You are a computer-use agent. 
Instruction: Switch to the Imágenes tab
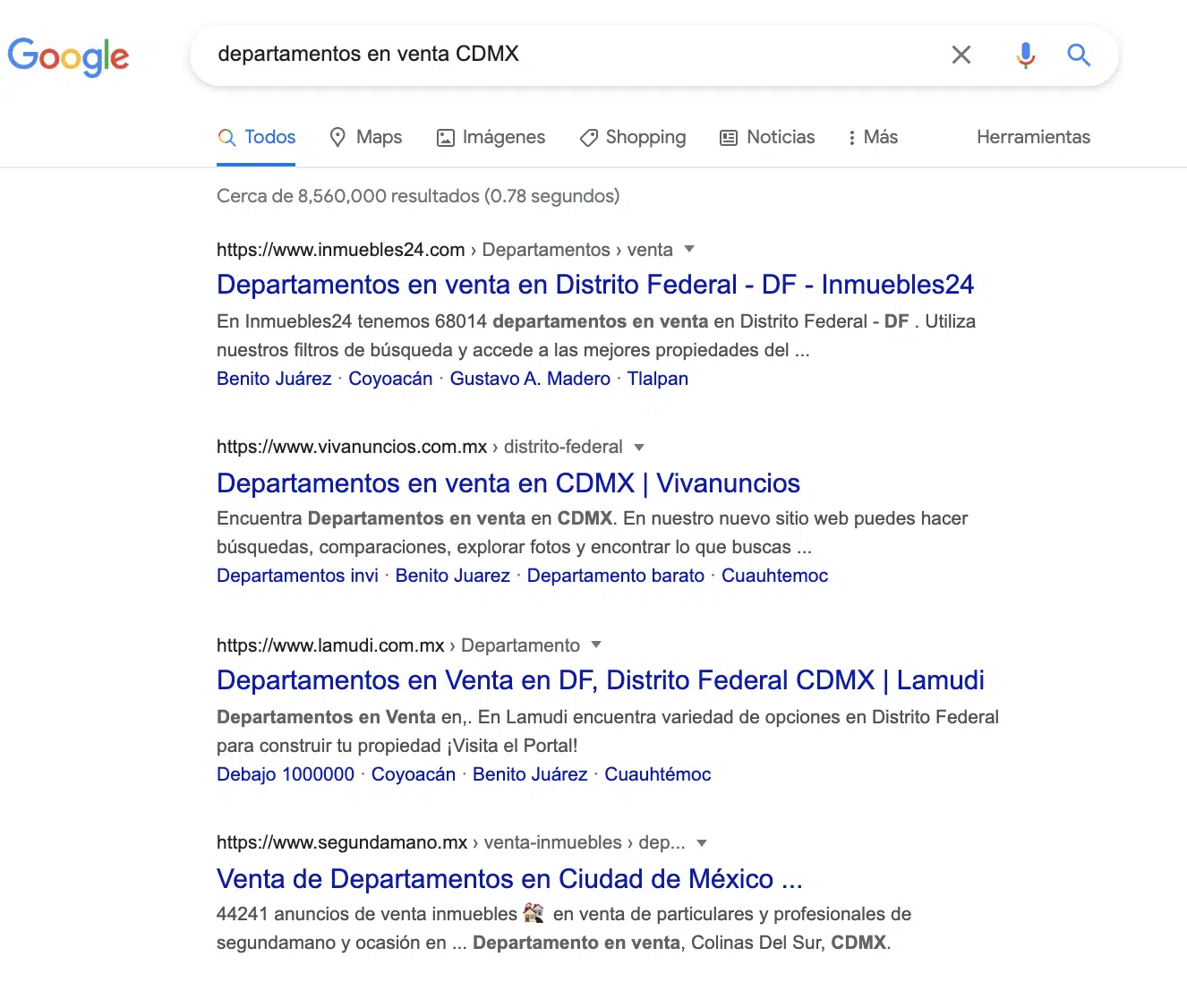pos(491,137)
